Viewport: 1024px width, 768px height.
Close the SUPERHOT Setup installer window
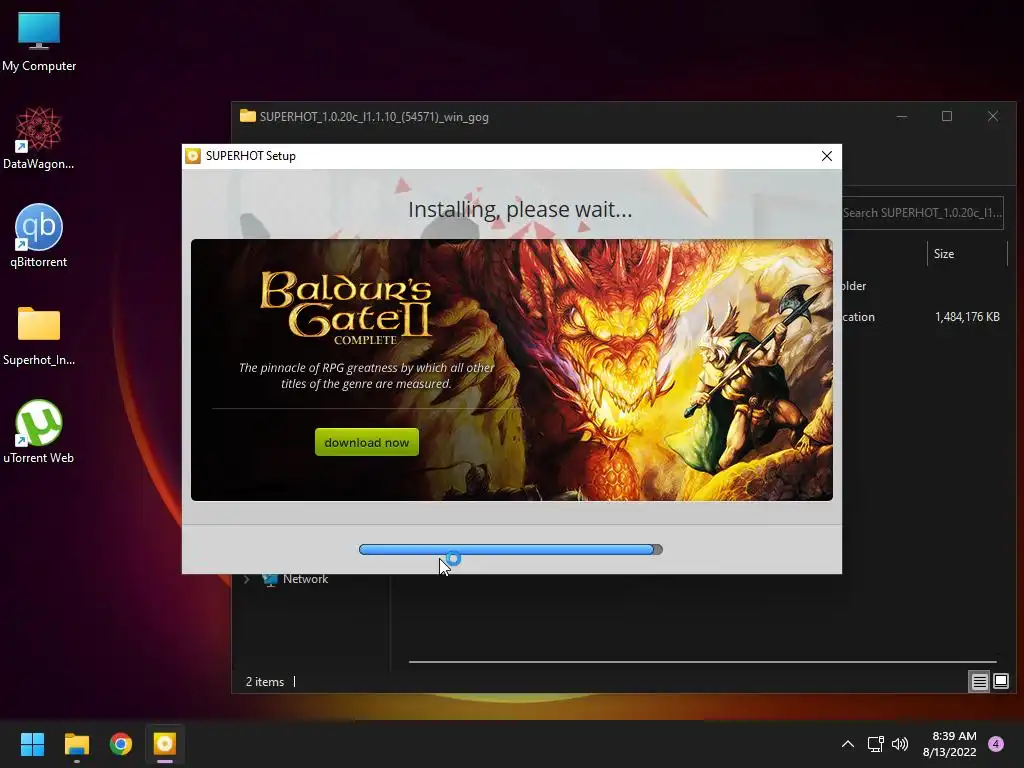827,156
